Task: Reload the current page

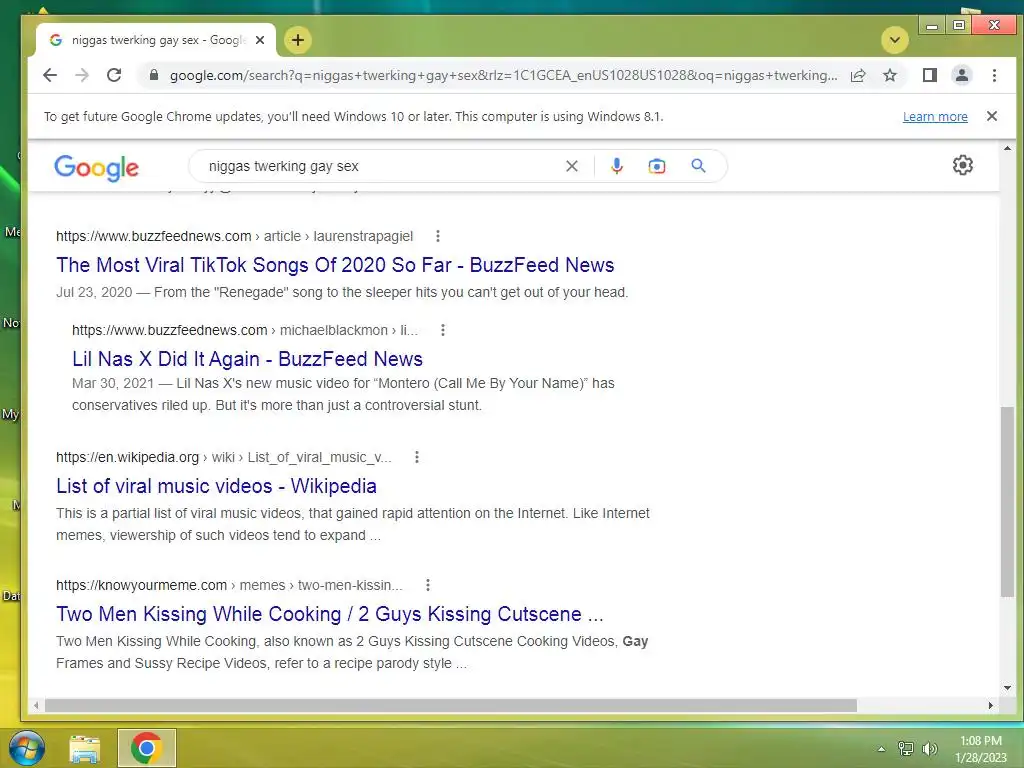Action: [114, 75]
